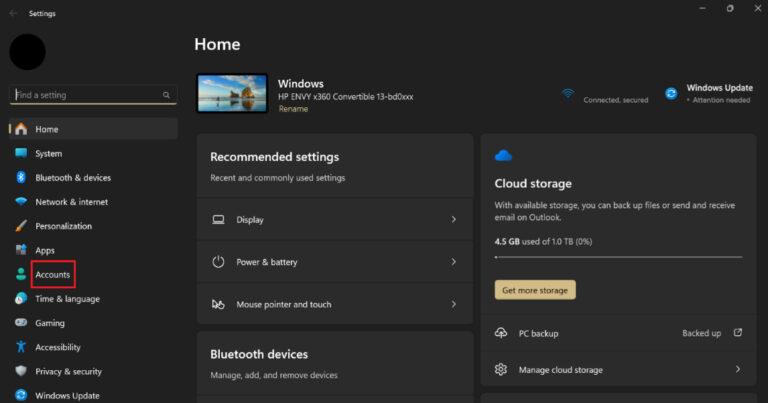768x403 pixels.
Task: Open PC backup external link icon
Action: pos(738,333)
